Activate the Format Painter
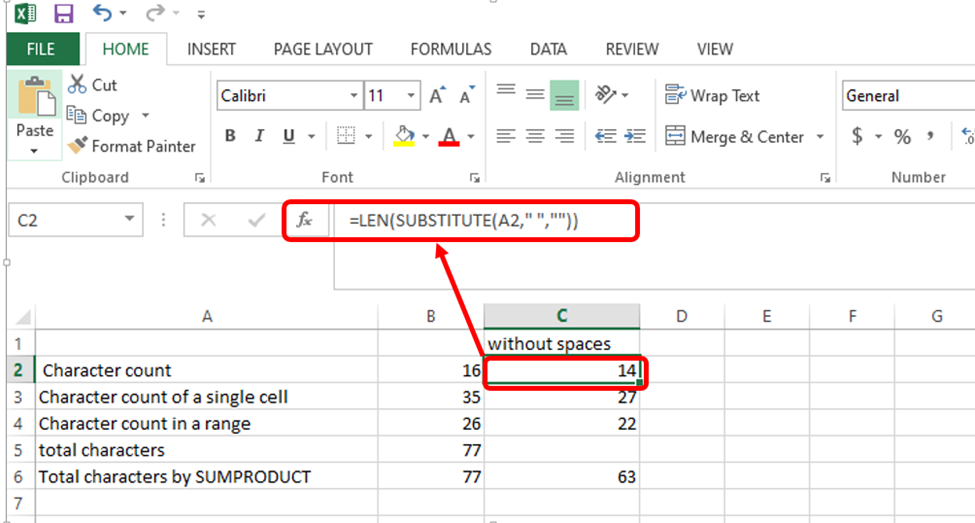 pyautogui.click(x=132, y=146)
